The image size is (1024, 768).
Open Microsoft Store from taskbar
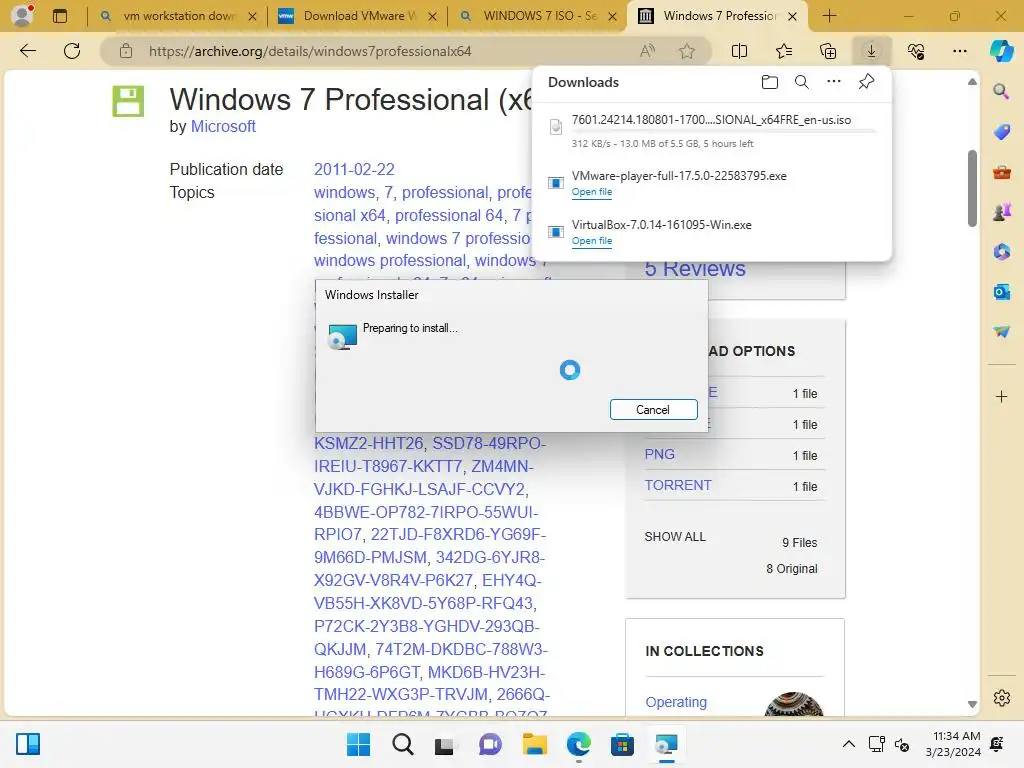[x=622, y=744]
